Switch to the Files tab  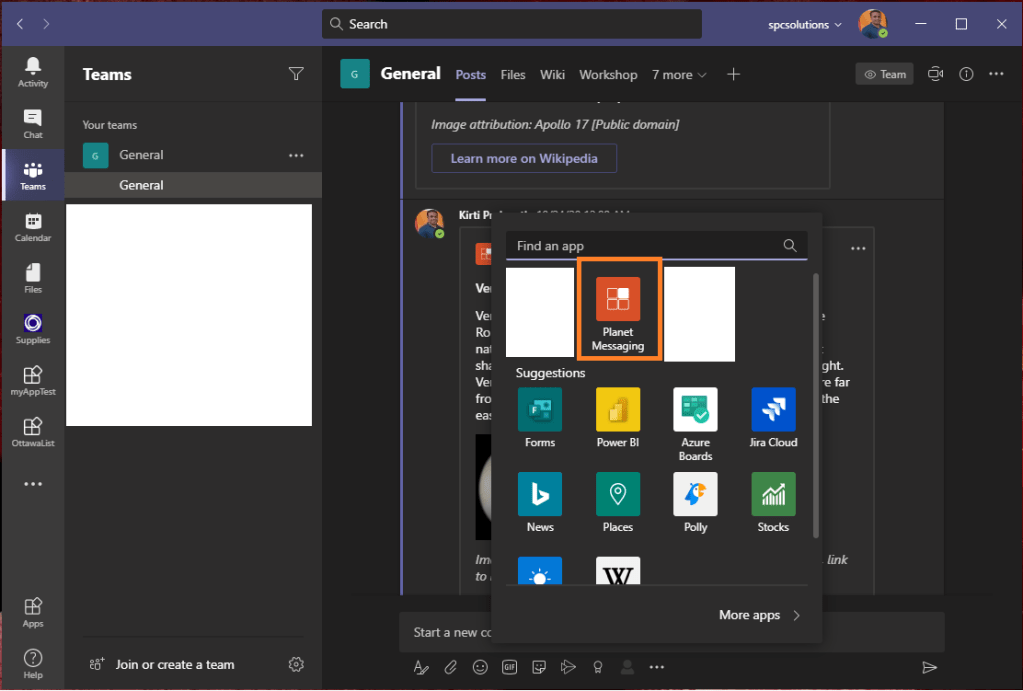513,75
